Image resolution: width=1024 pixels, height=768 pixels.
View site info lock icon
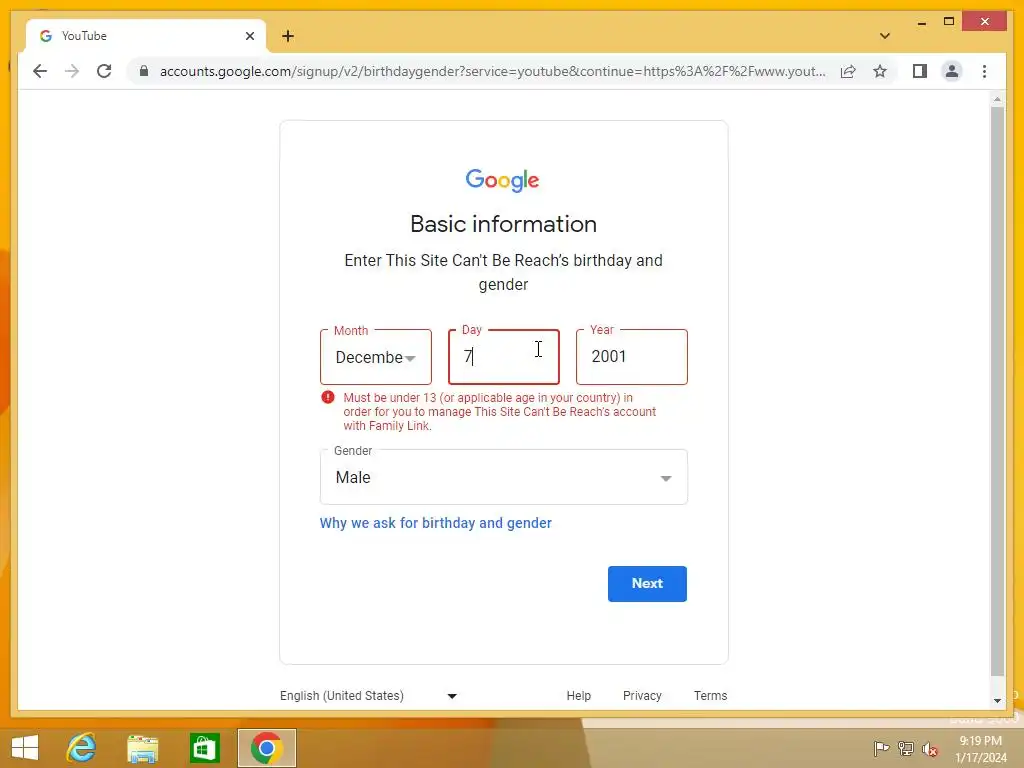144,71
